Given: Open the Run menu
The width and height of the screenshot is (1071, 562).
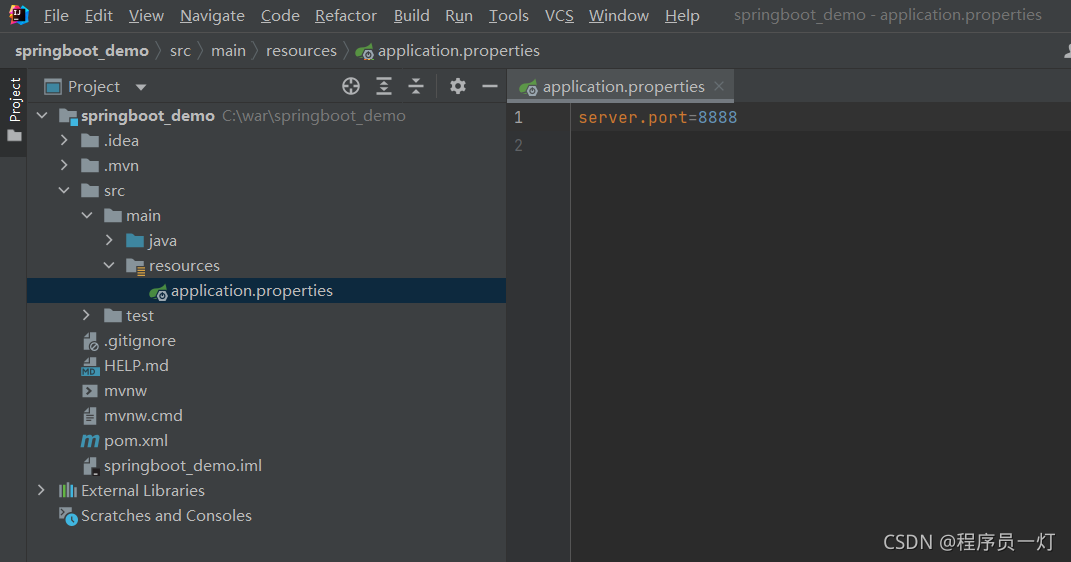Looking at the screenshot, I should 459,15.
